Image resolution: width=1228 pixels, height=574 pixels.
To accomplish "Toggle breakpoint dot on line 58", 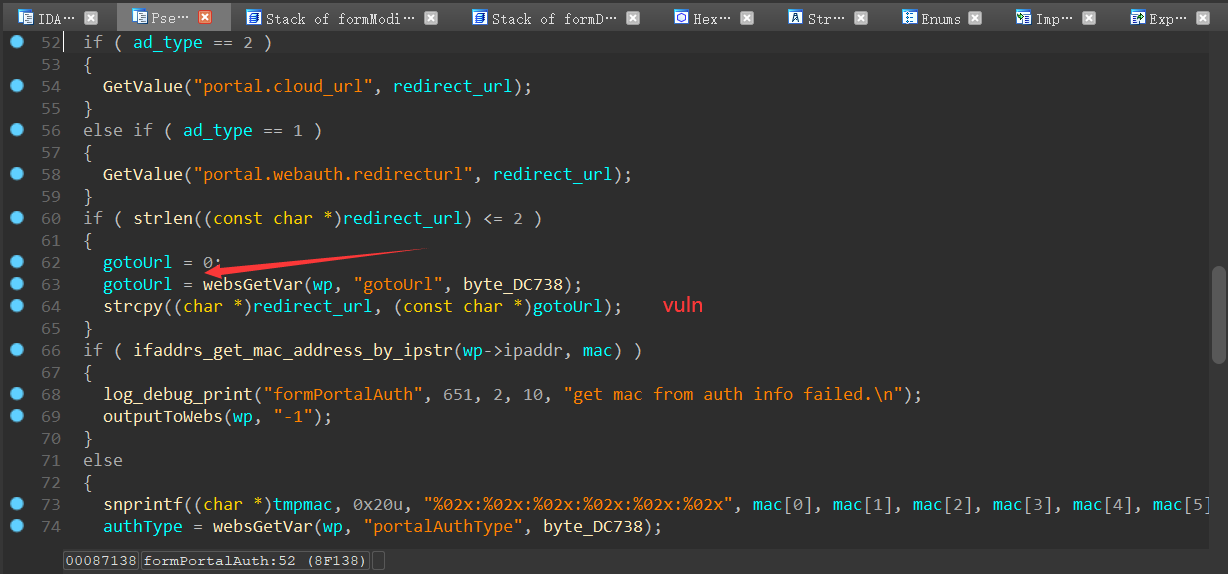I will [17, 173].
